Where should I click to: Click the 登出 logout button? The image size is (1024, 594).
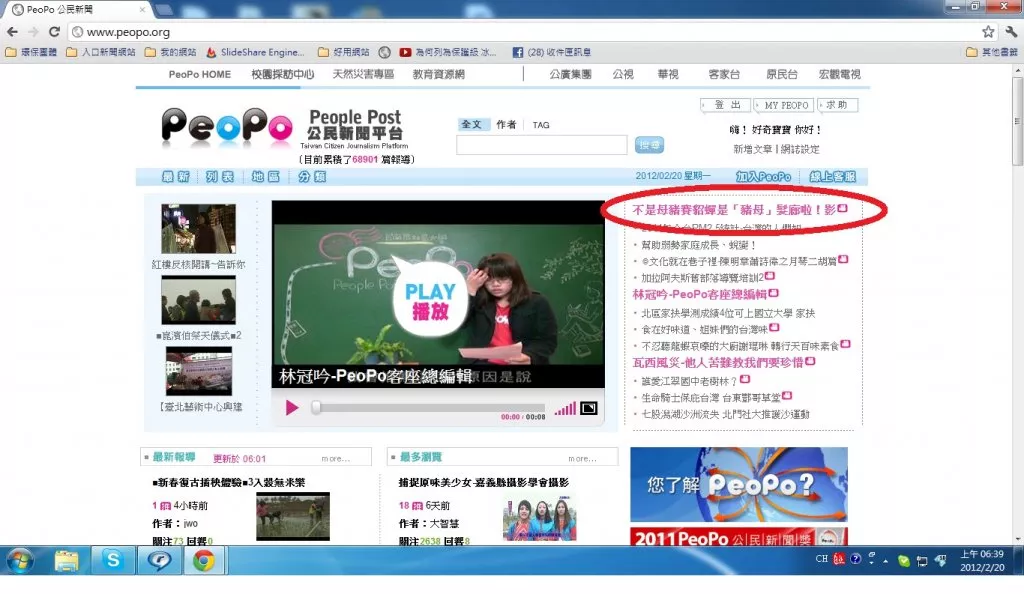726,105
